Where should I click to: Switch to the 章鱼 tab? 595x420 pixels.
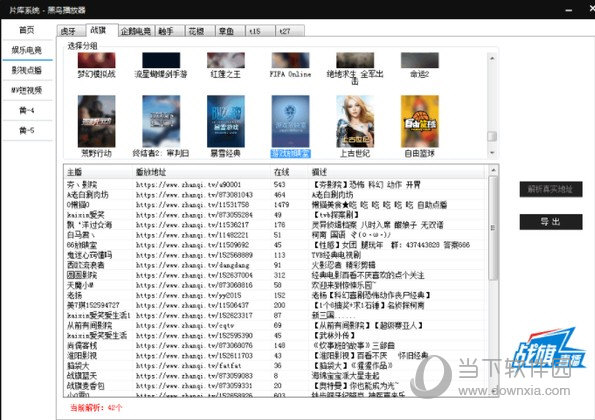230,31
